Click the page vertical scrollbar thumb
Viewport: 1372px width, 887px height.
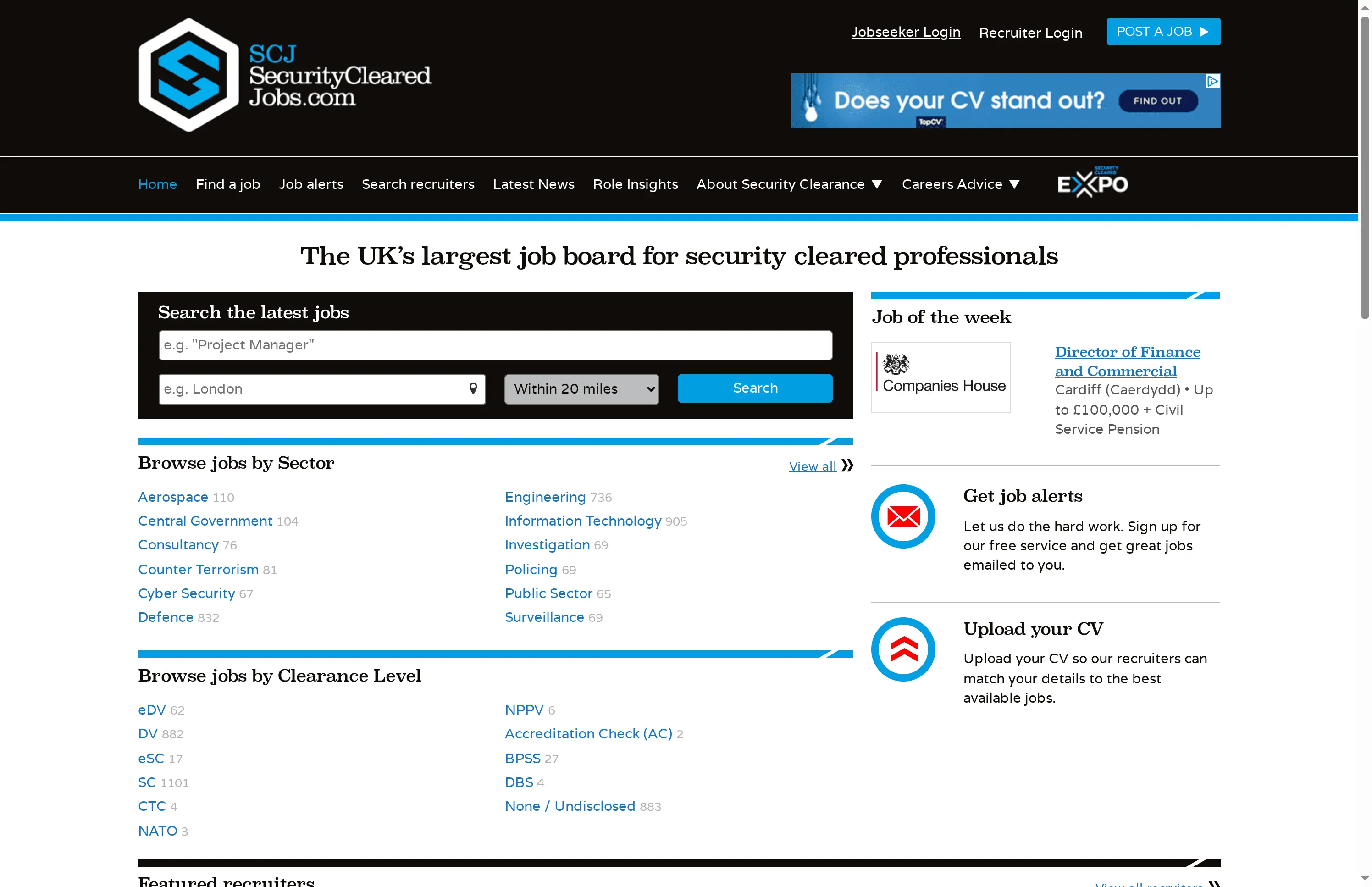(x=1365, y=167)
